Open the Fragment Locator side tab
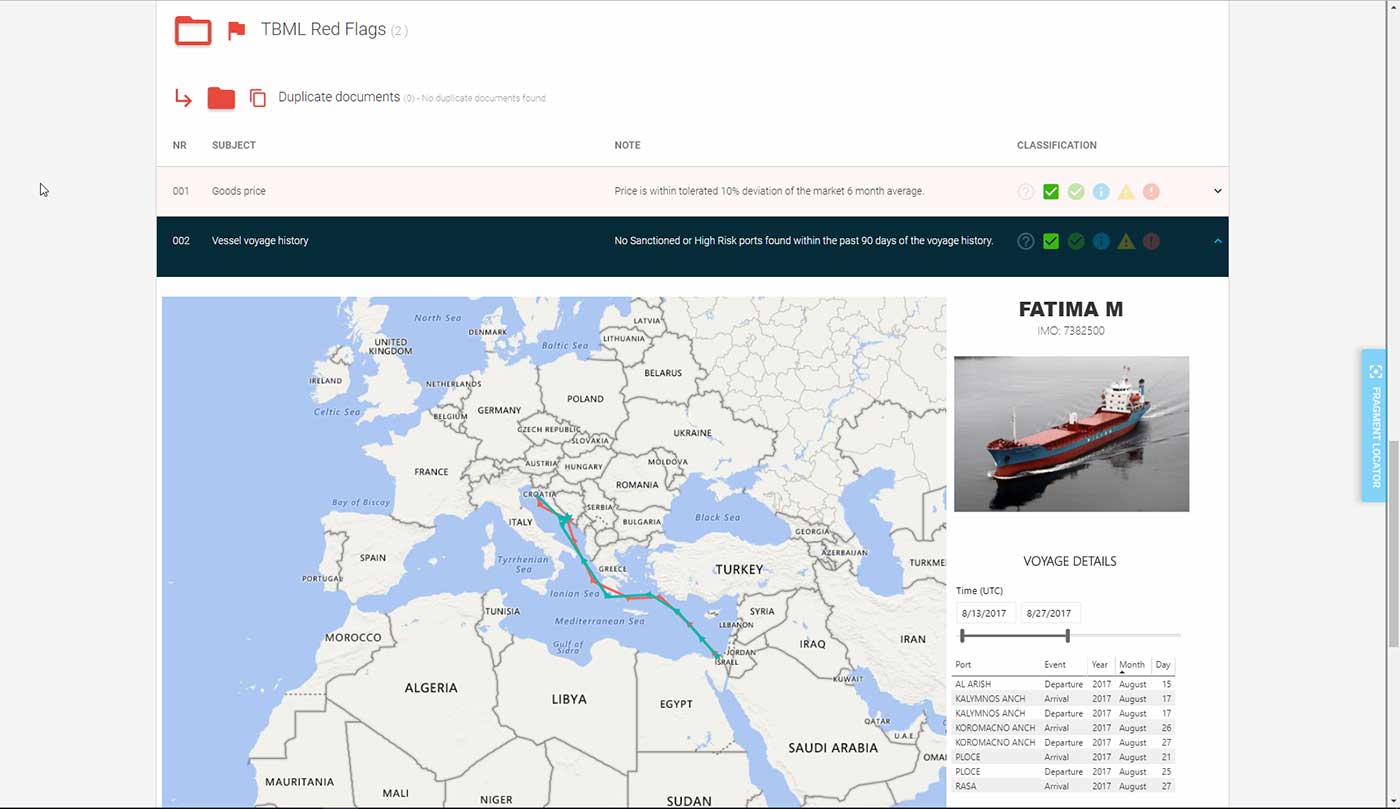The image size is (1400, 809). point(1374,425)
